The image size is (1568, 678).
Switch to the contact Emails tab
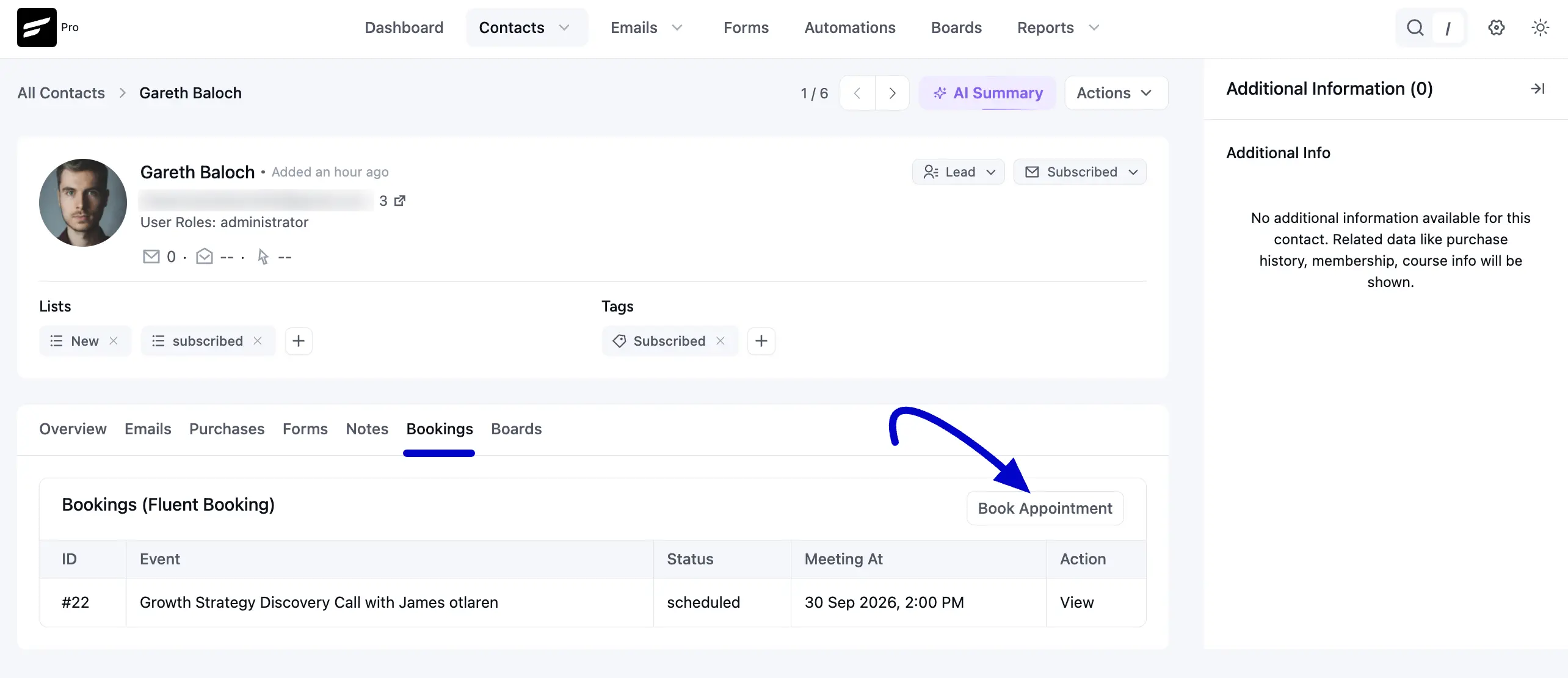click(148, 429)
